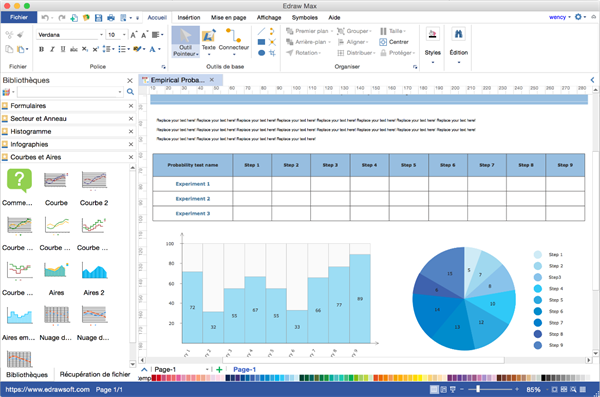Open the Fichier menu
The image size is (600, 397).
coord(19,17)
